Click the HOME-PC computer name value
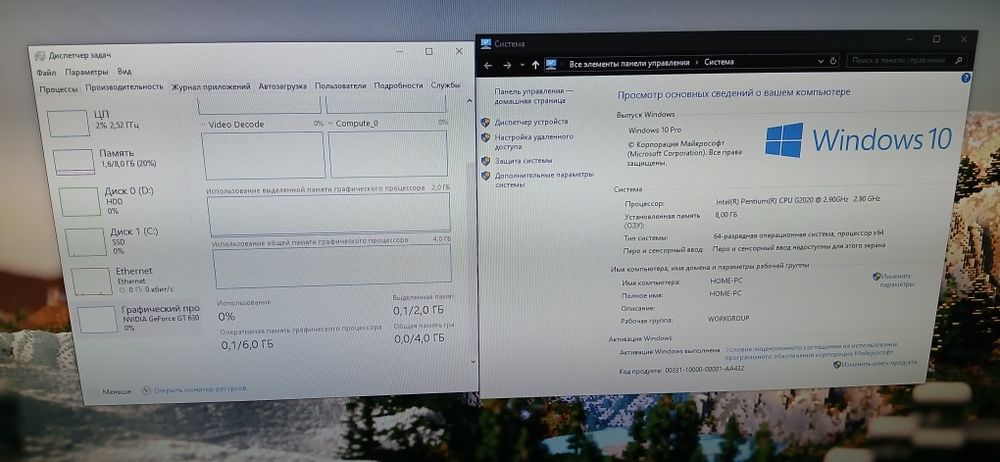1000x462 pixels. (x=726, y=281)
